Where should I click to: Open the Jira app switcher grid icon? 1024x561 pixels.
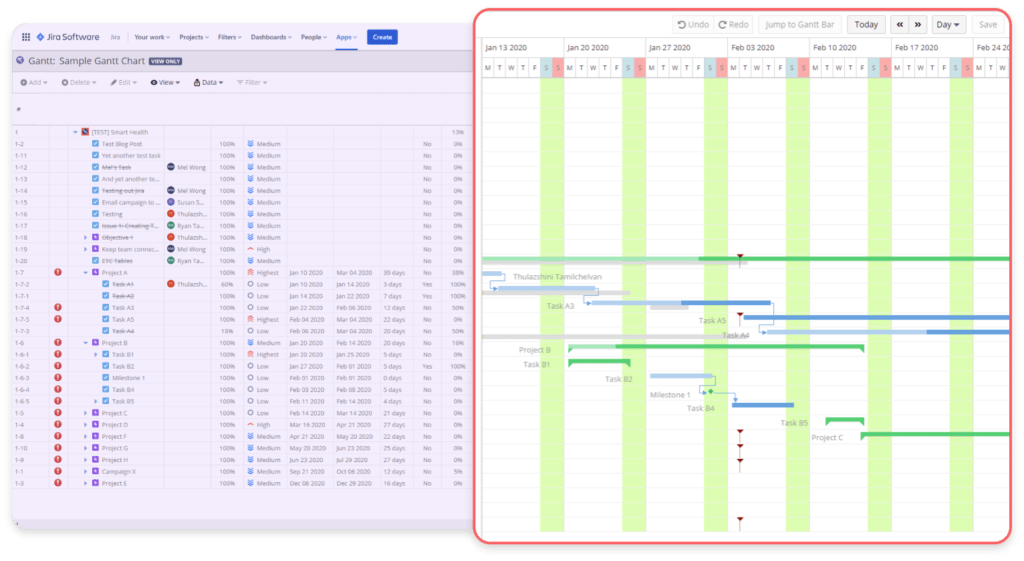point(25,37)
